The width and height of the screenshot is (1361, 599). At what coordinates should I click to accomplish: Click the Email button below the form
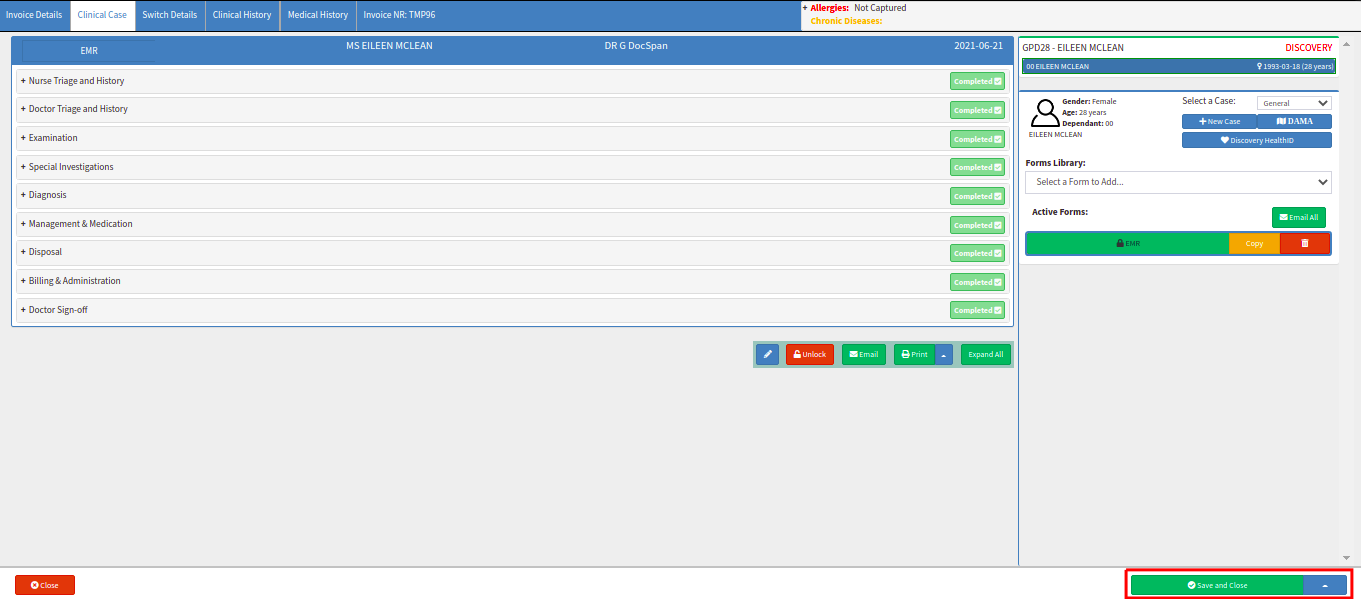tap(864, 354)
